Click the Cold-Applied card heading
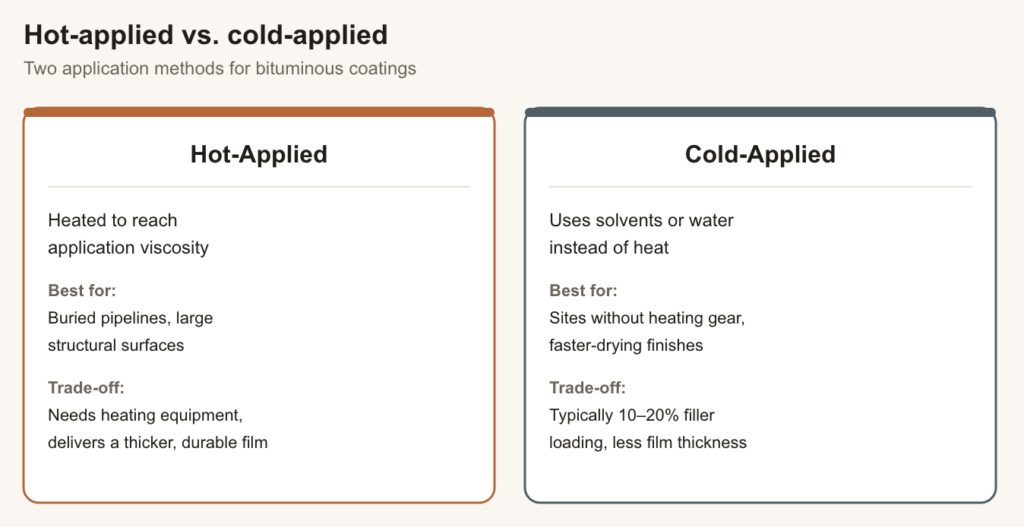This screenshot has height=527, width=1024. point(760,154)
